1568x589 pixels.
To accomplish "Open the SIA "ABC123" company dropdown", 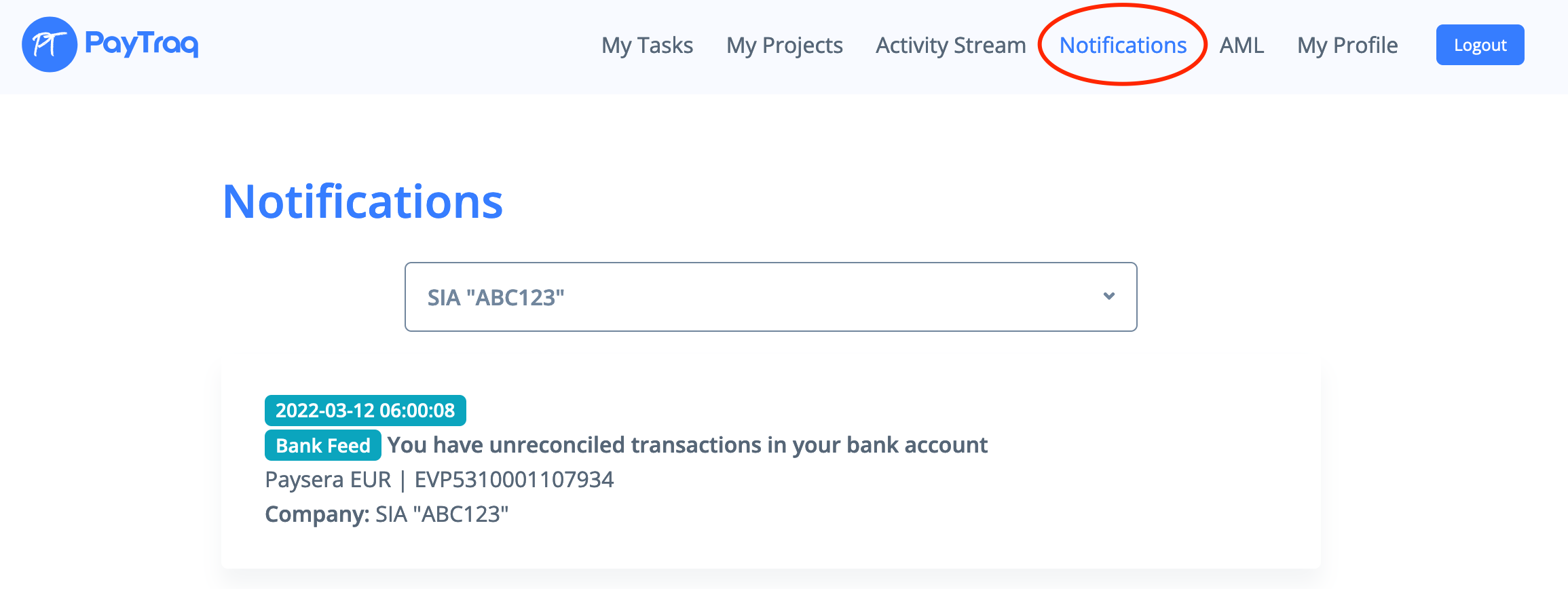I will [x=770, y=297].
